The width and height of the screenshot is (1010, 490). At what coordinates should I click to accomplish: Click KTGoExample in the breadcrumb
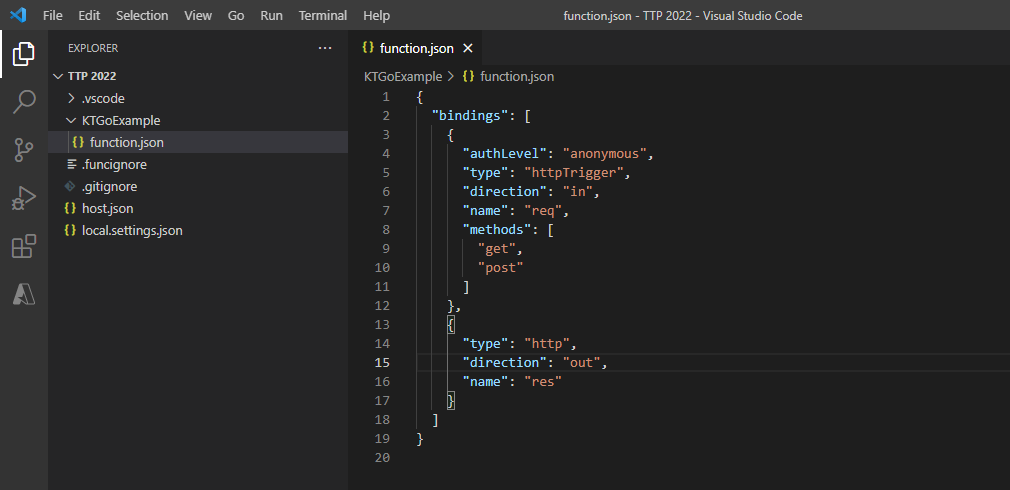pyautogui.click(x=403, y=76)
